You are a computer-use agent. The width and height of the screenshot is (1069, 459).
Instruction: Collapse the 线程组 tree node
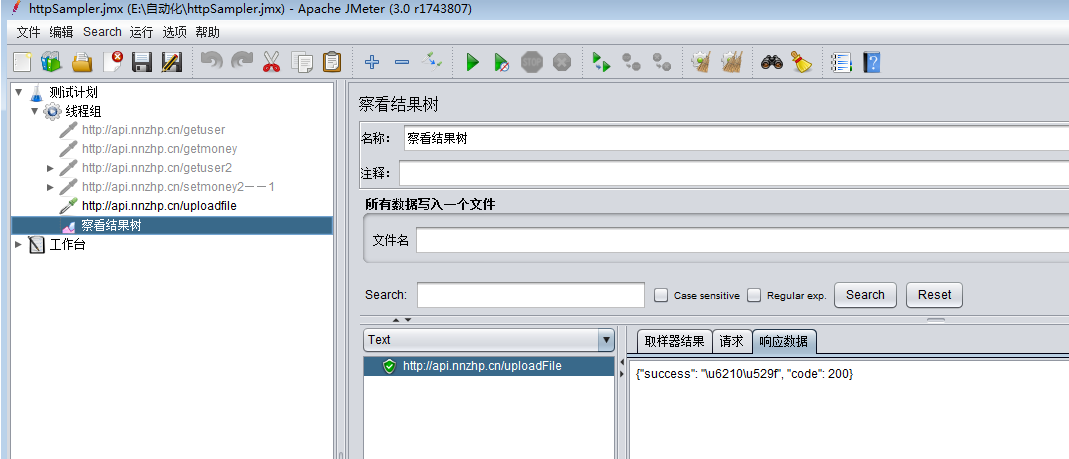click(x=35, y=110)
